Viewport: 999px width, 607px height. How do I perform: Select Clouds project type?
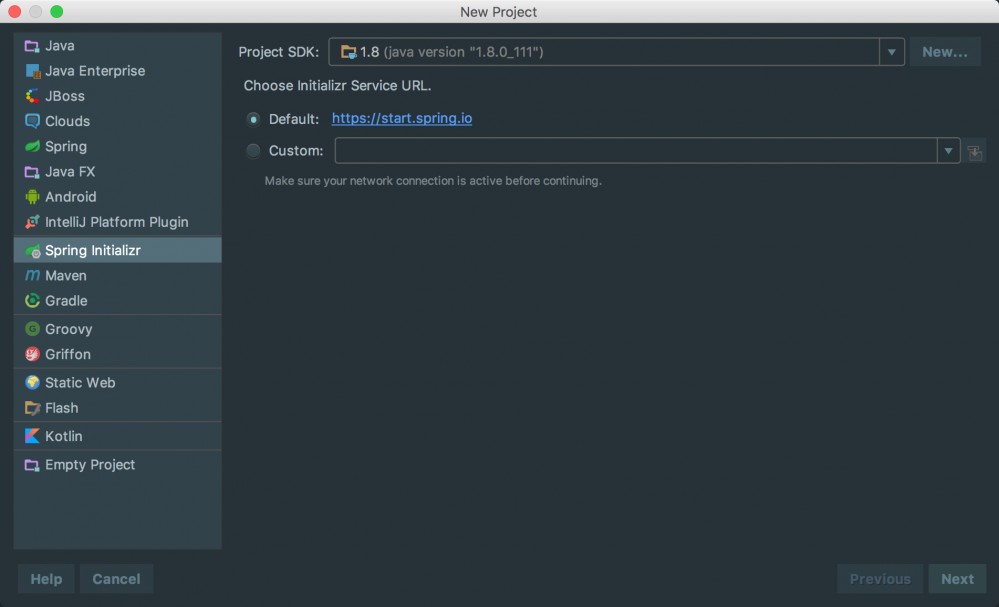(x=118, y=121)
